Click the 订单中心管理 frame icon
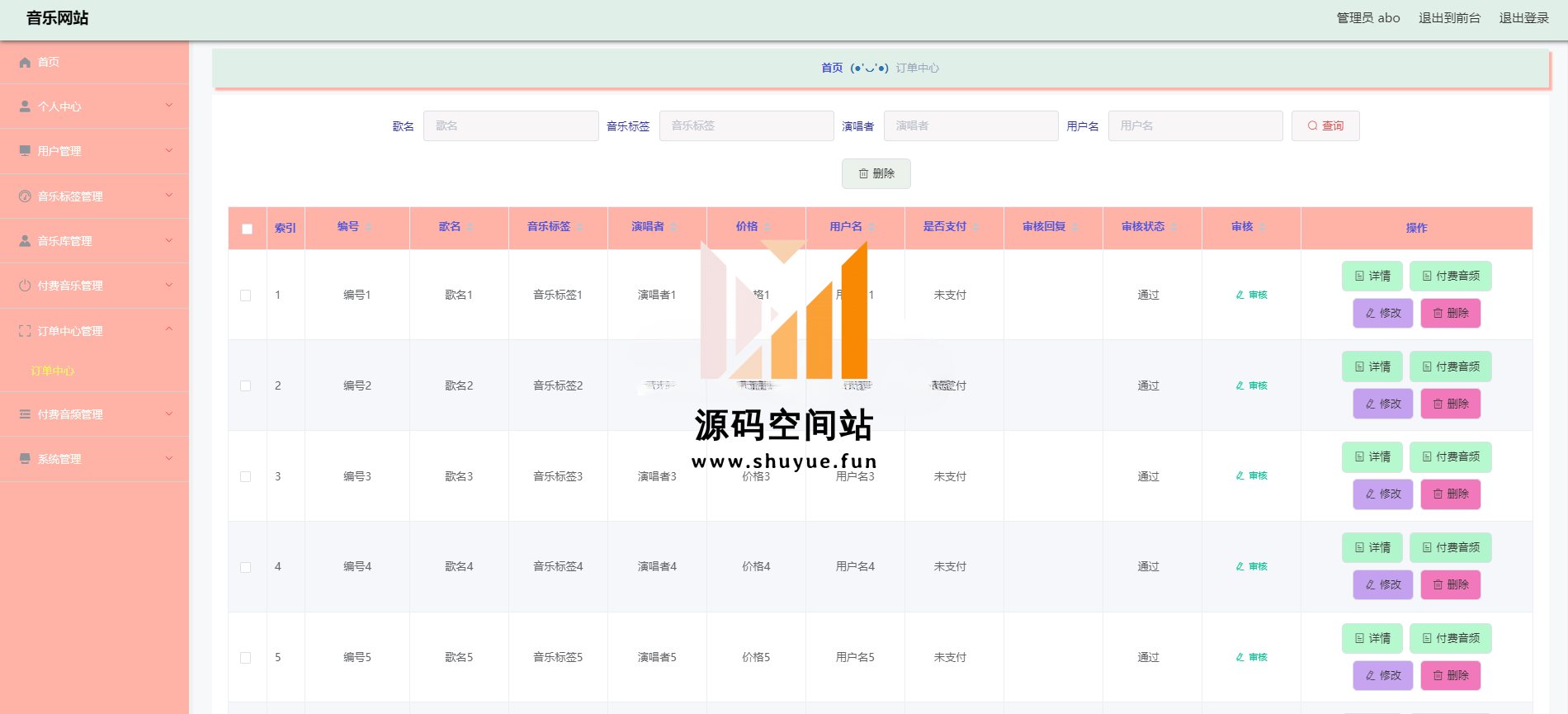This screenshot has width=1568, height=714. coord(25,331)
